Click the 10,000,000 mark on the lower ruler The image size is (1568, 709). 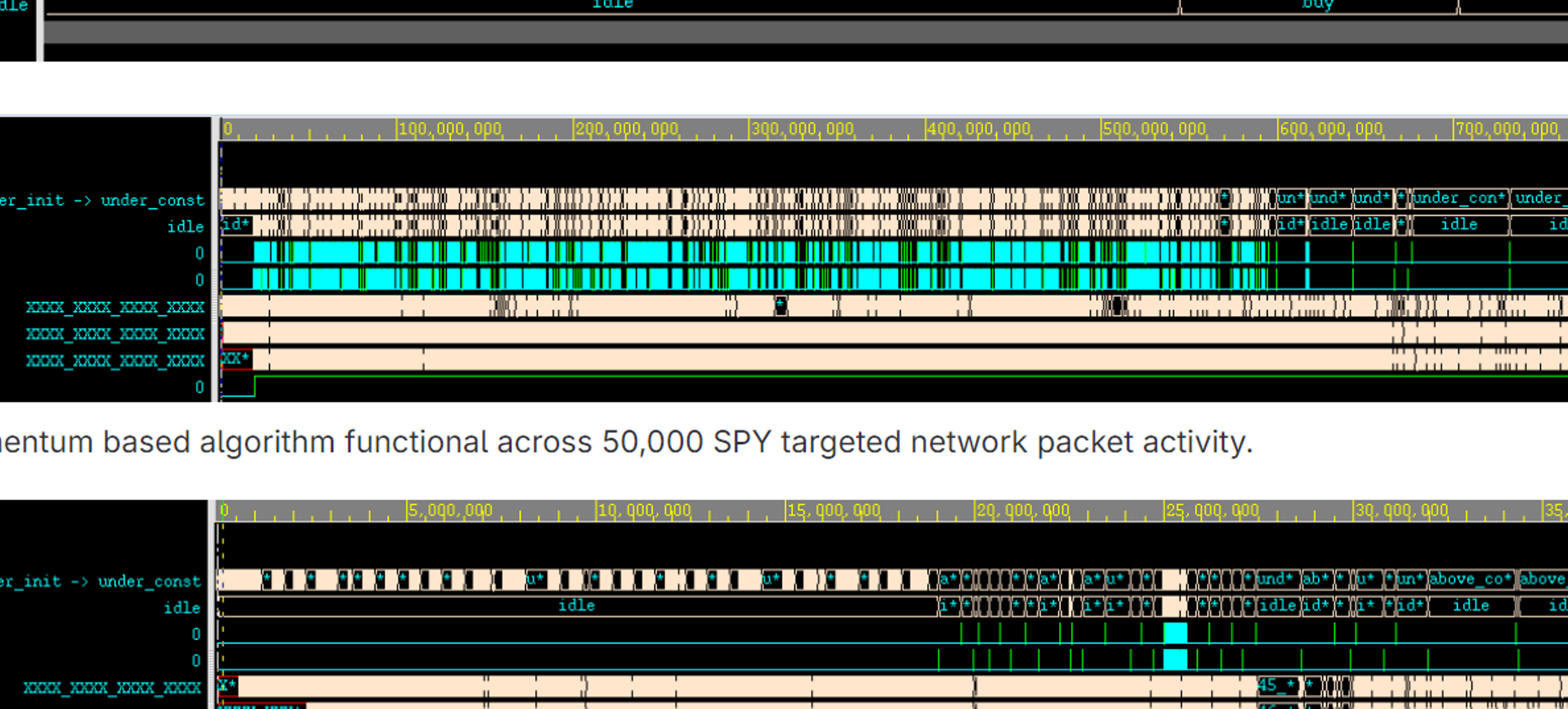tap(645, 510)
